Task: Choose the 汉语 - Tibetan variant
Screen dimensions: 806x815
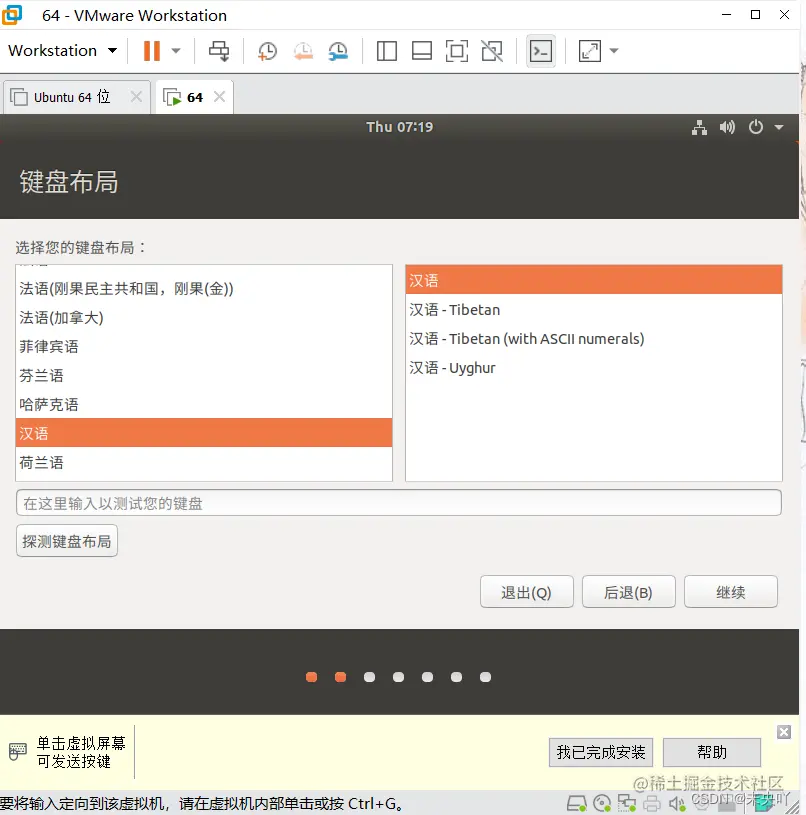Action: point(593,310)
